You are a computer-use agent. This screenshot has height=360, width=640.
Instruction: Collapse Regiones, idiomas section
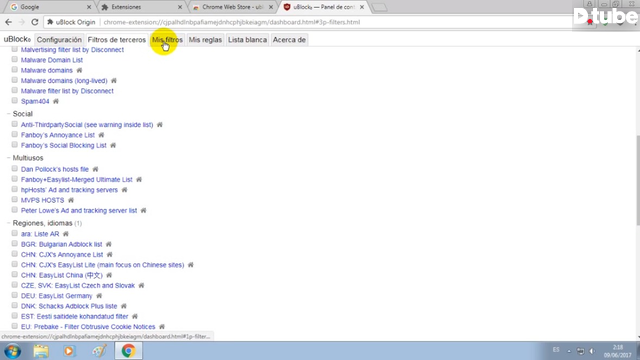tap(8, 223)
